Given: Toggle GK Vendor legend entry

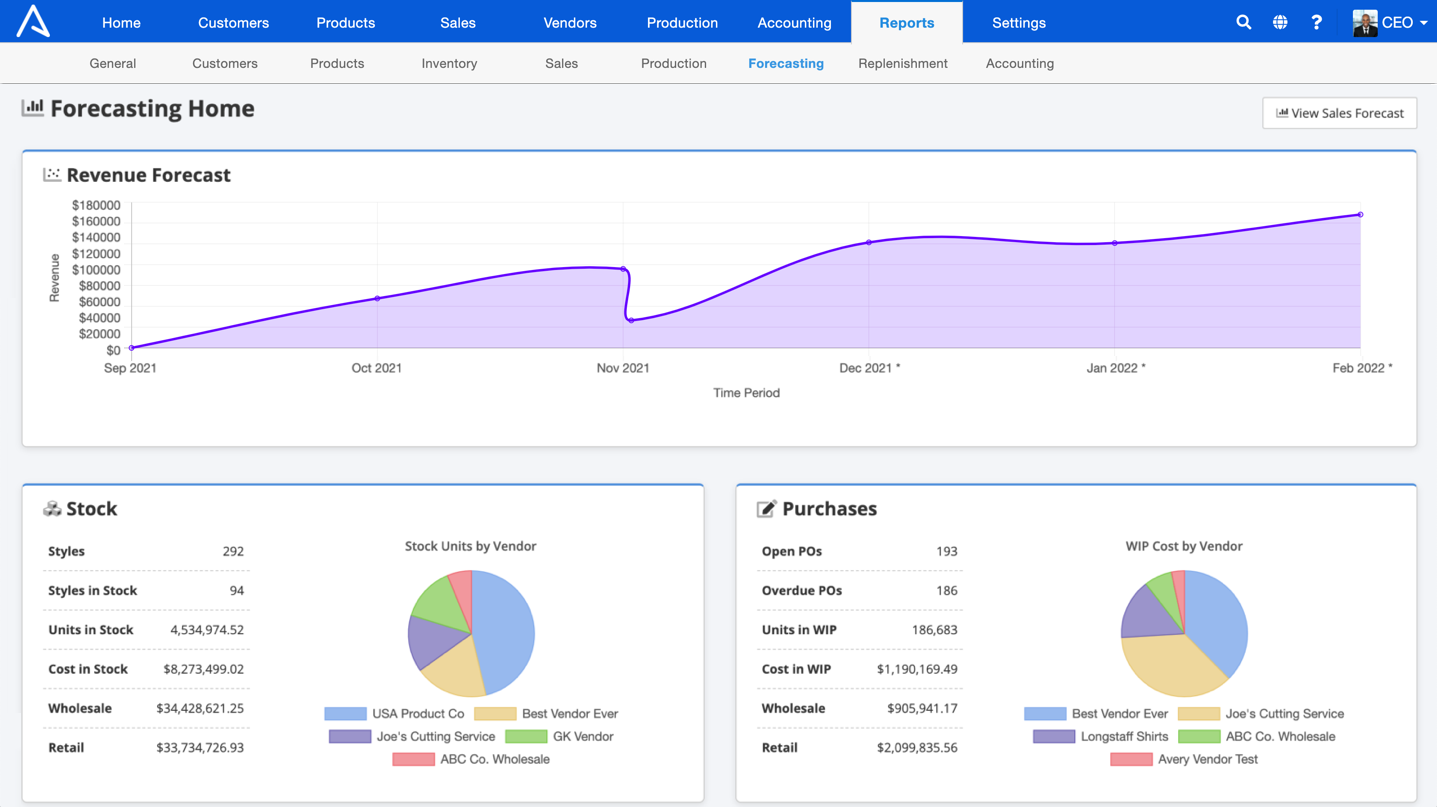Looking at the screenshot, I should point(560,737).
